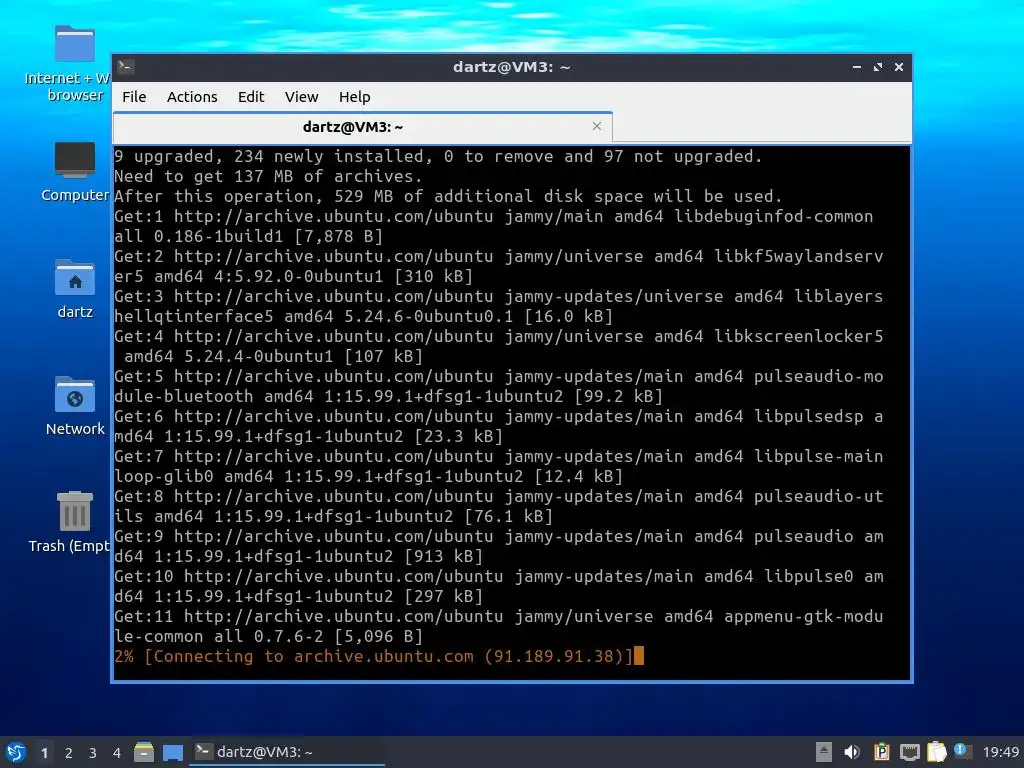Close the dartz@VM3 tab with its X

click(x=597, y=126)
